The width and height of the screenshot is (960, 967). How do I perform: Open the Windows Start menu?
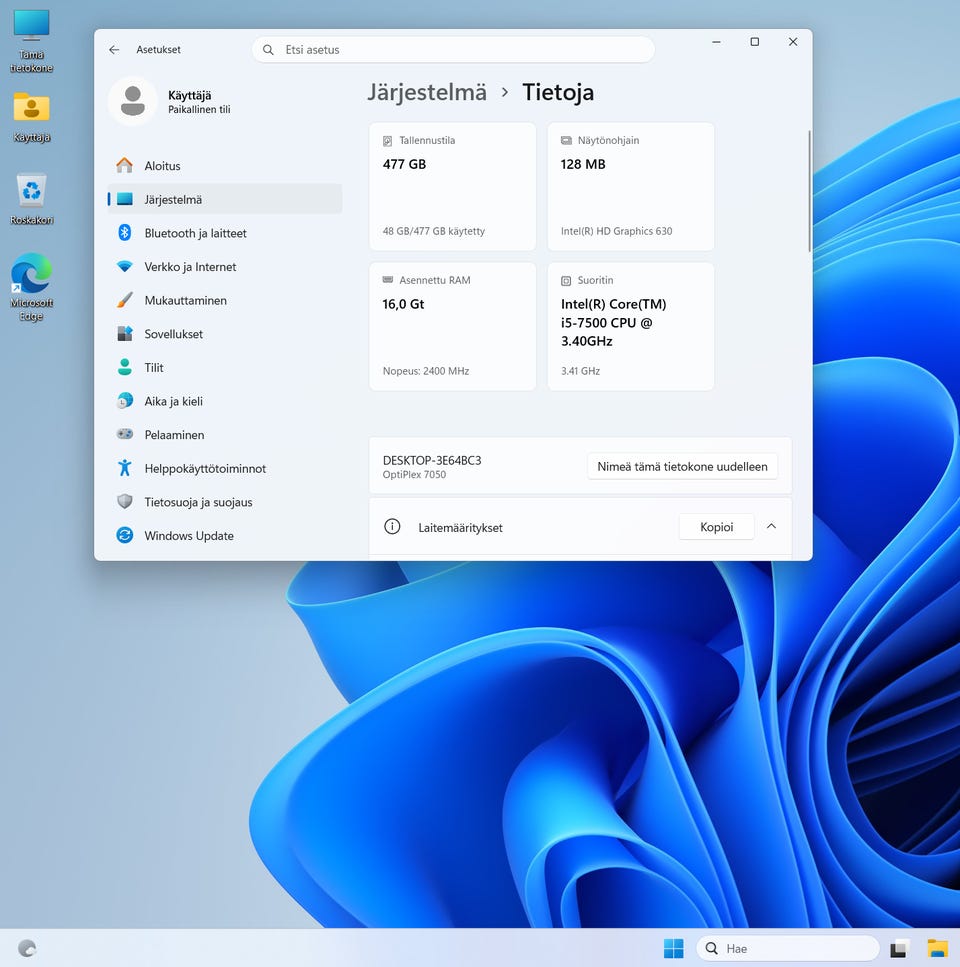coord(673,948)
